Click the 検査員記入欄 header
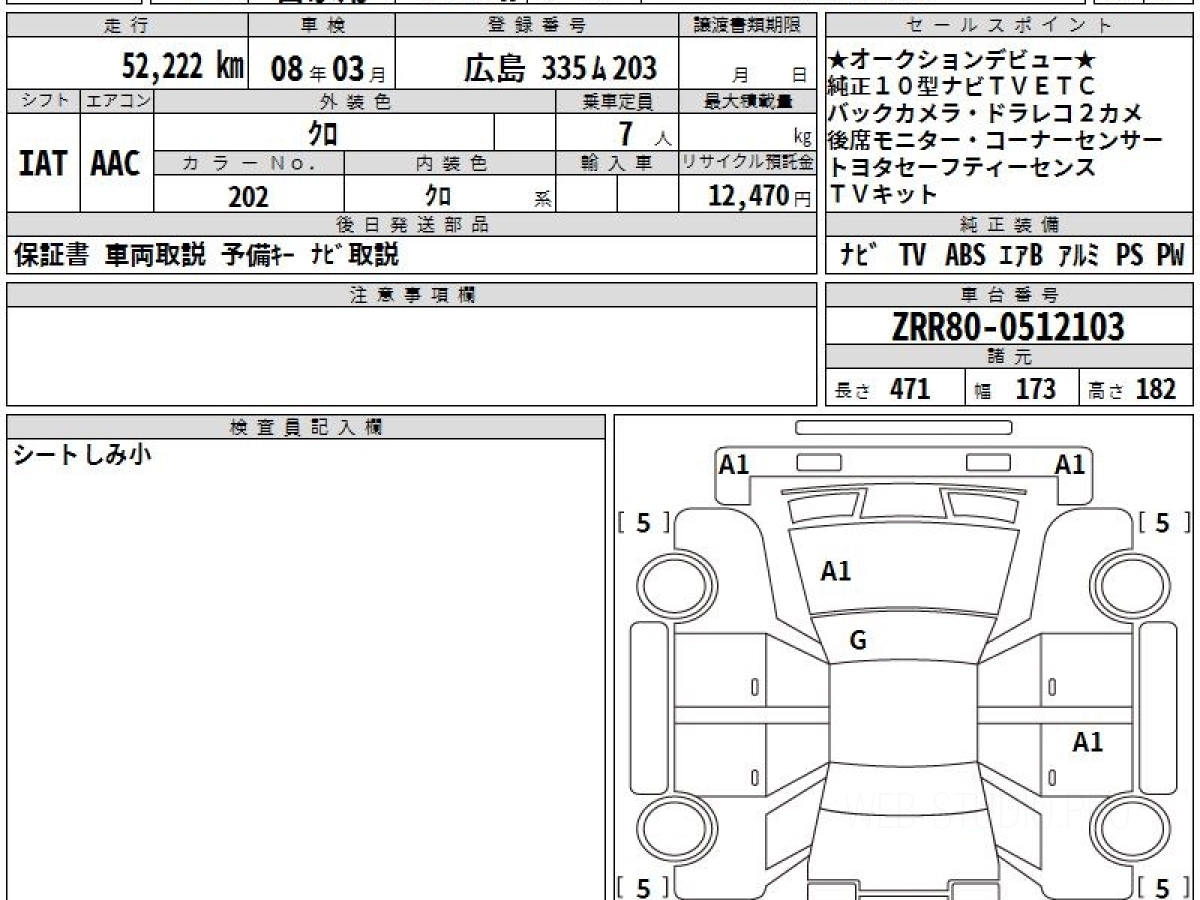The height and width of the screenshot is (900, 1200). (306, 427)
